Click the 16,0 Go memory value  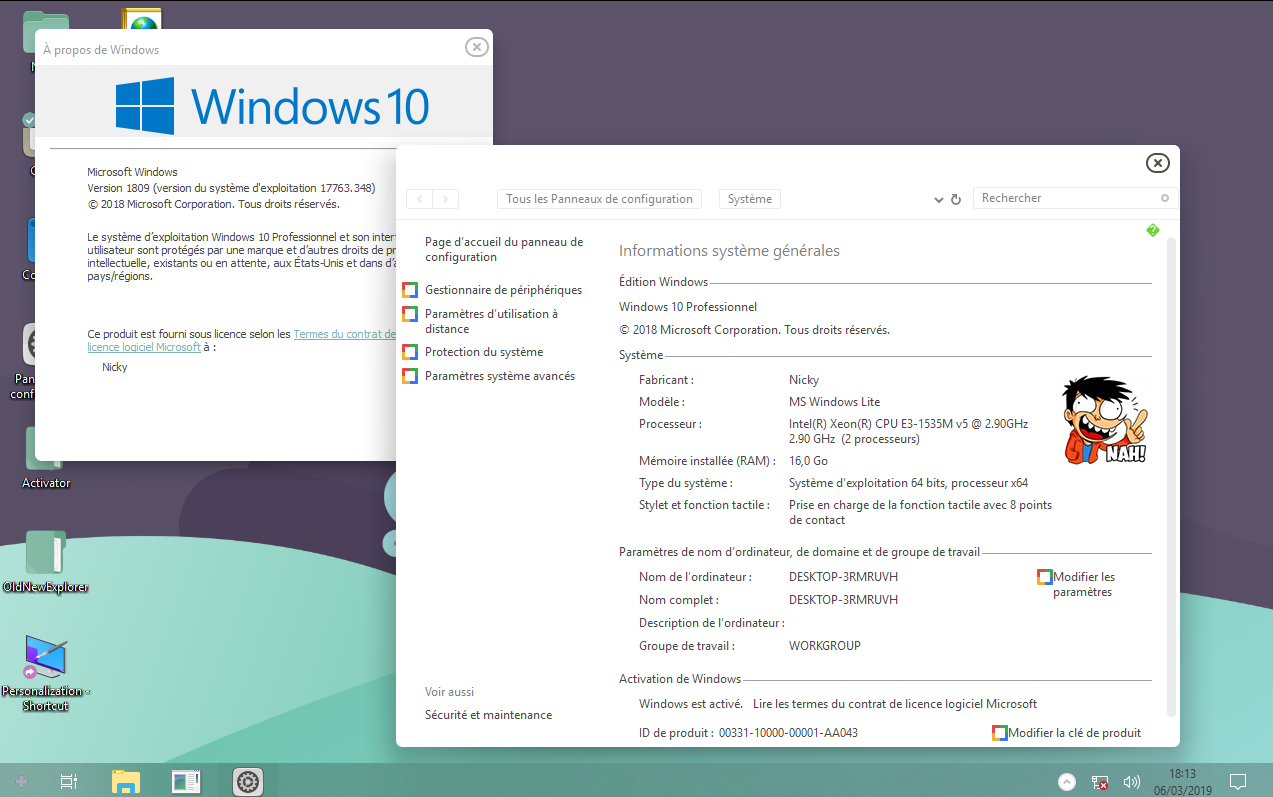pyautogui.click(x=808, y=461)
